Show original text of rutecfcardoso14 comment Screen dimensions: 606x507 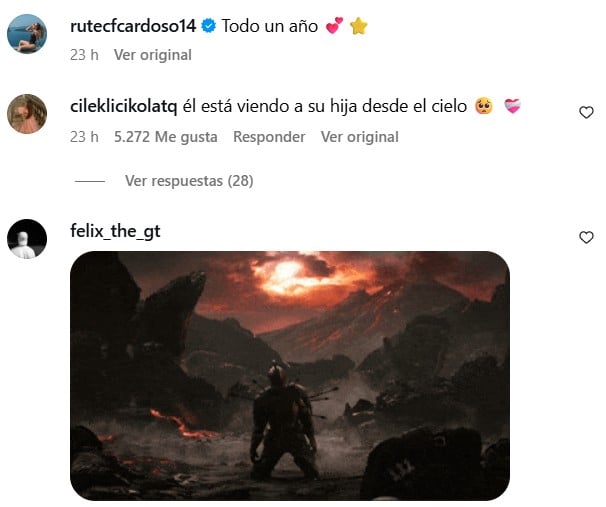153,55
